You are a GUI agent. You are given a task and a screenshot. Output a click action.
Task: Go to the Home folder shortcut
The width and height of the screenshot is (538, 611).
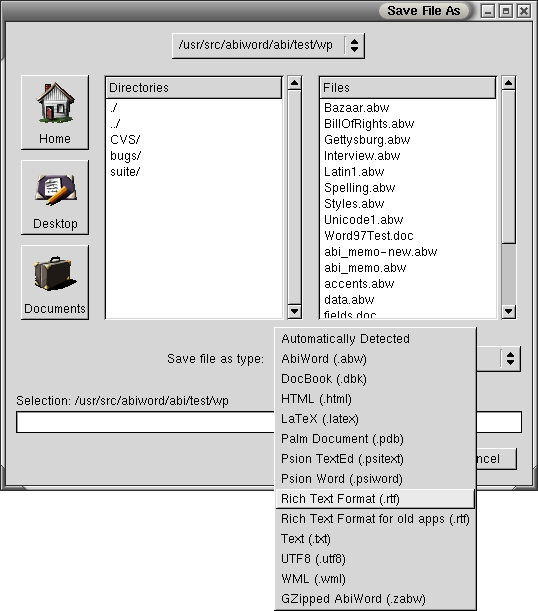55,112
